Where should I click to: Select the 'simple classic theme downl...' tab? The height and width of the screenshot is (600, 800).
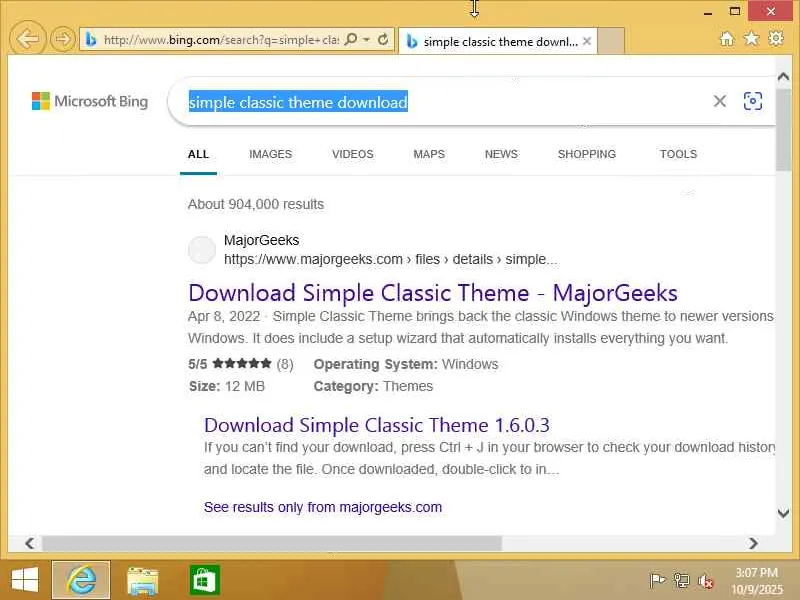tap(497, 41)
